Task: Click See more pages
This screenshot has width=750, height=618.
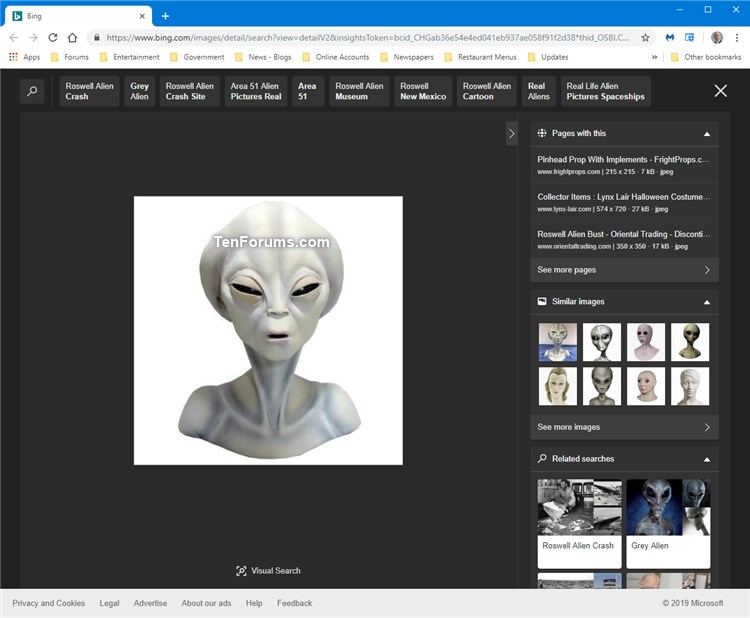Action: coord(624,270)
